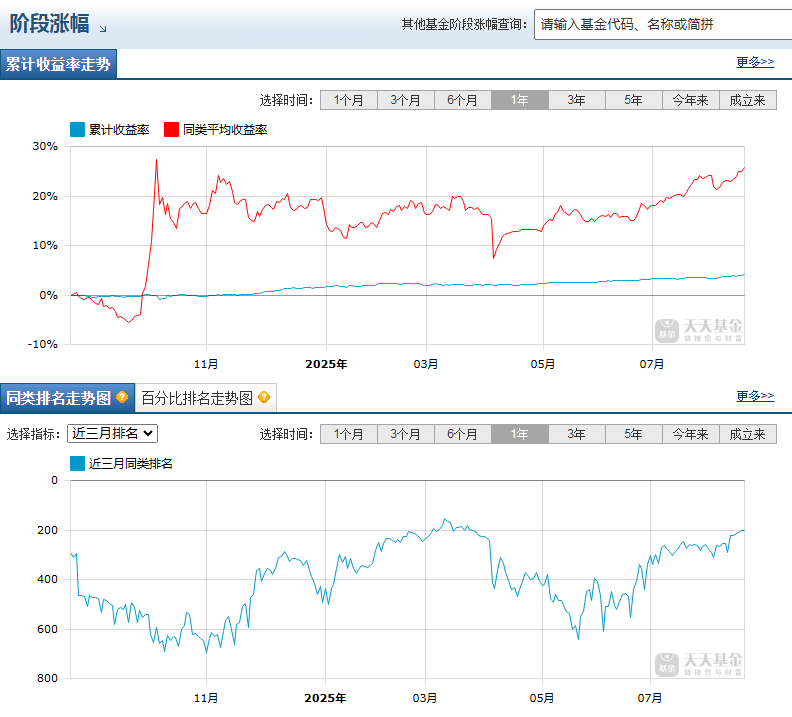Click the 阶段涨幅 heading text
The width and height of the screenshot is (792, 717).
(50, 23)
